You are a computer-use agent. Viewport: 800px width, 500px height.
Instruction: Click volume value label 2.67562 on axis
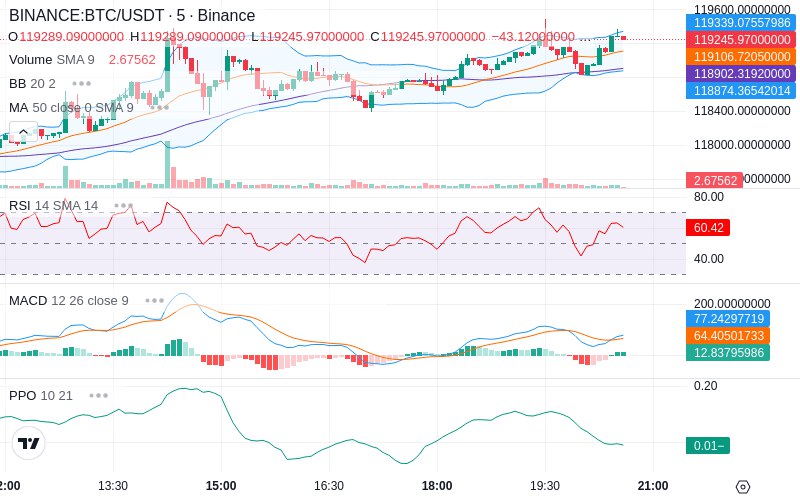(x=714, y=180)
